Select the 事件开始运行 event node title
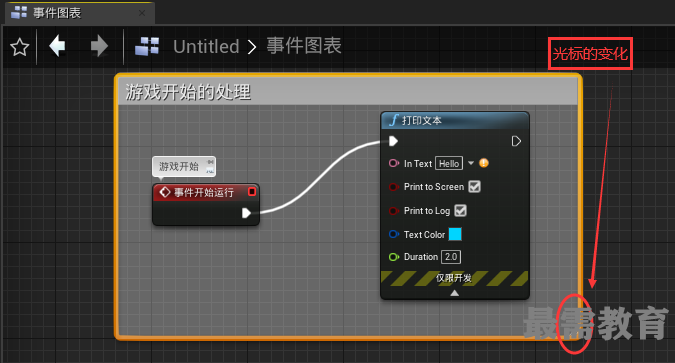675x363 pixels. click(x=204, y=192)
